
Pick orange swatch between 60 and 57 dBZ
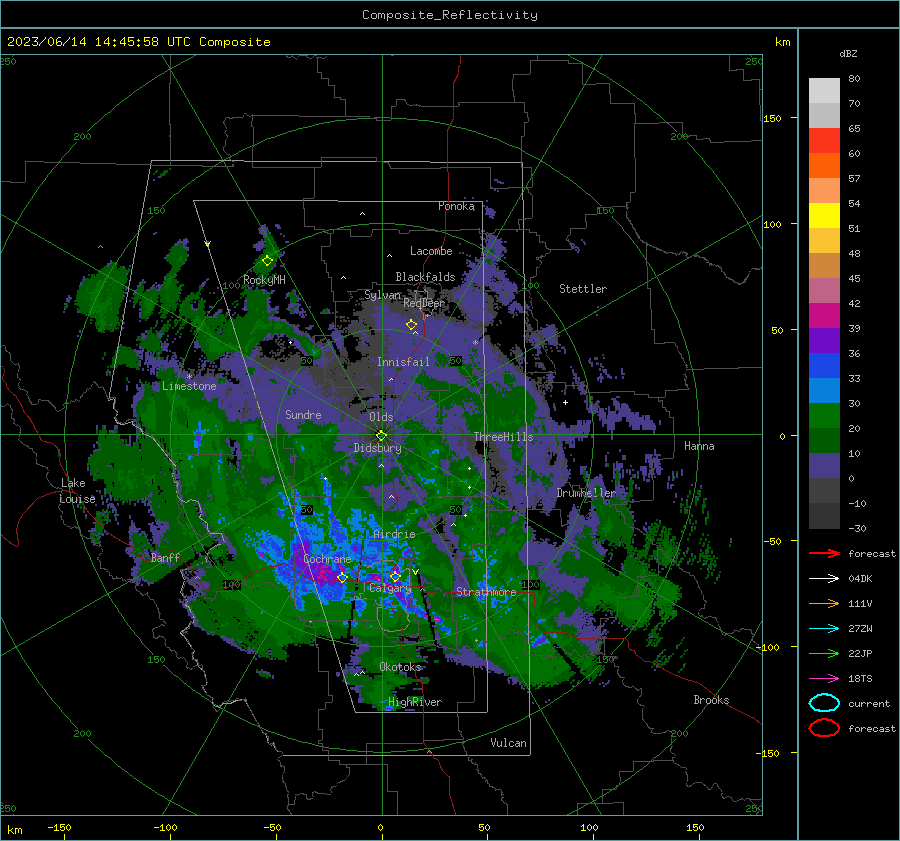click(824, 165)
